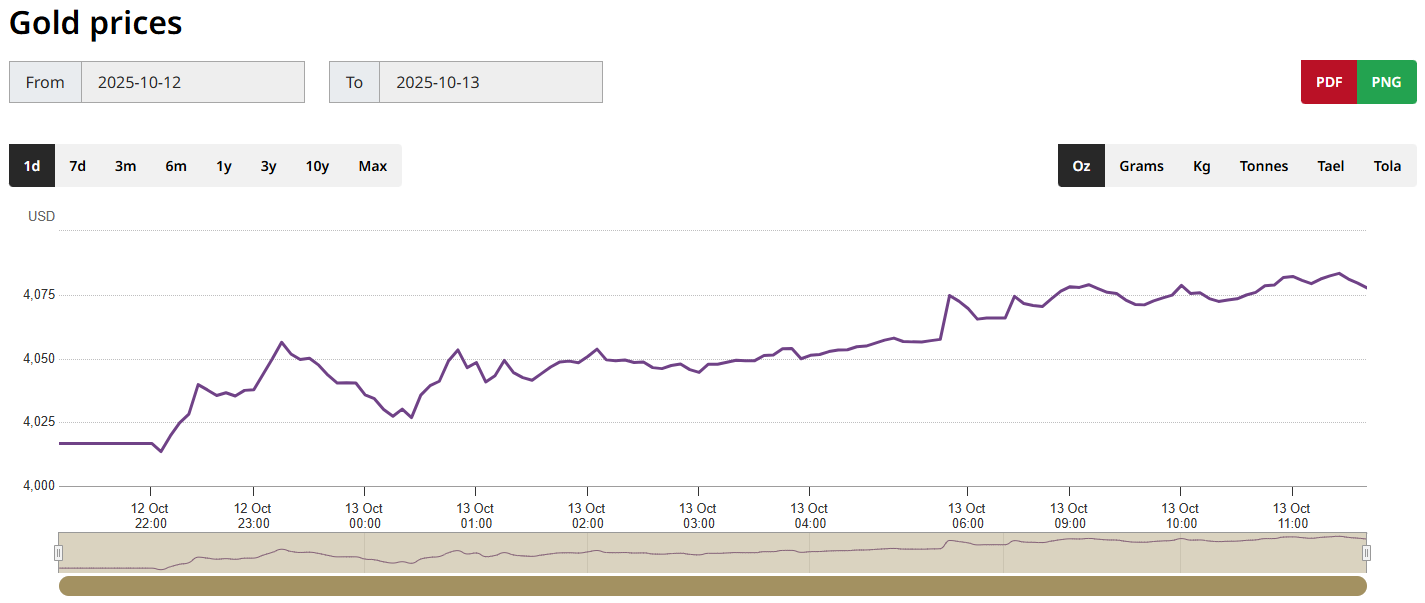Choose the 3m time range

click(125, 166)
